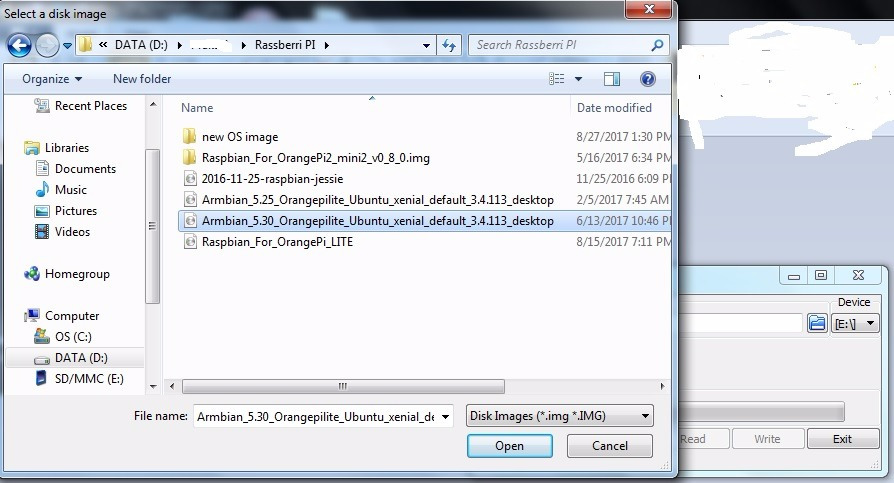Open the 'new OS image' folder
Screen dimensions: 894x483
tap(240, 137)
